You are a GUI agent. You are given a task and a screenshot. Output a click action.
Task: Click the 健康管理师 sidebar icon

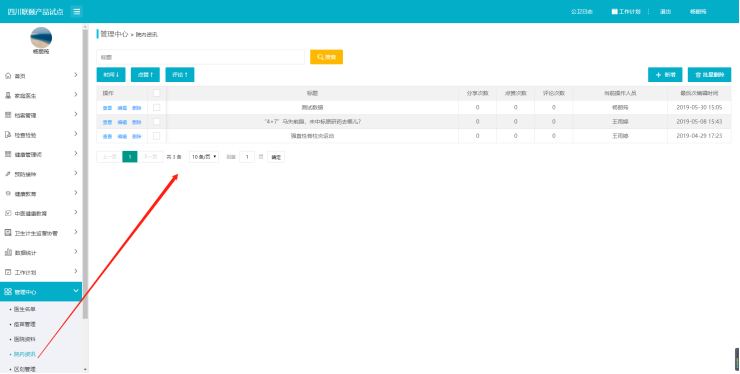(x=8, y=154)
